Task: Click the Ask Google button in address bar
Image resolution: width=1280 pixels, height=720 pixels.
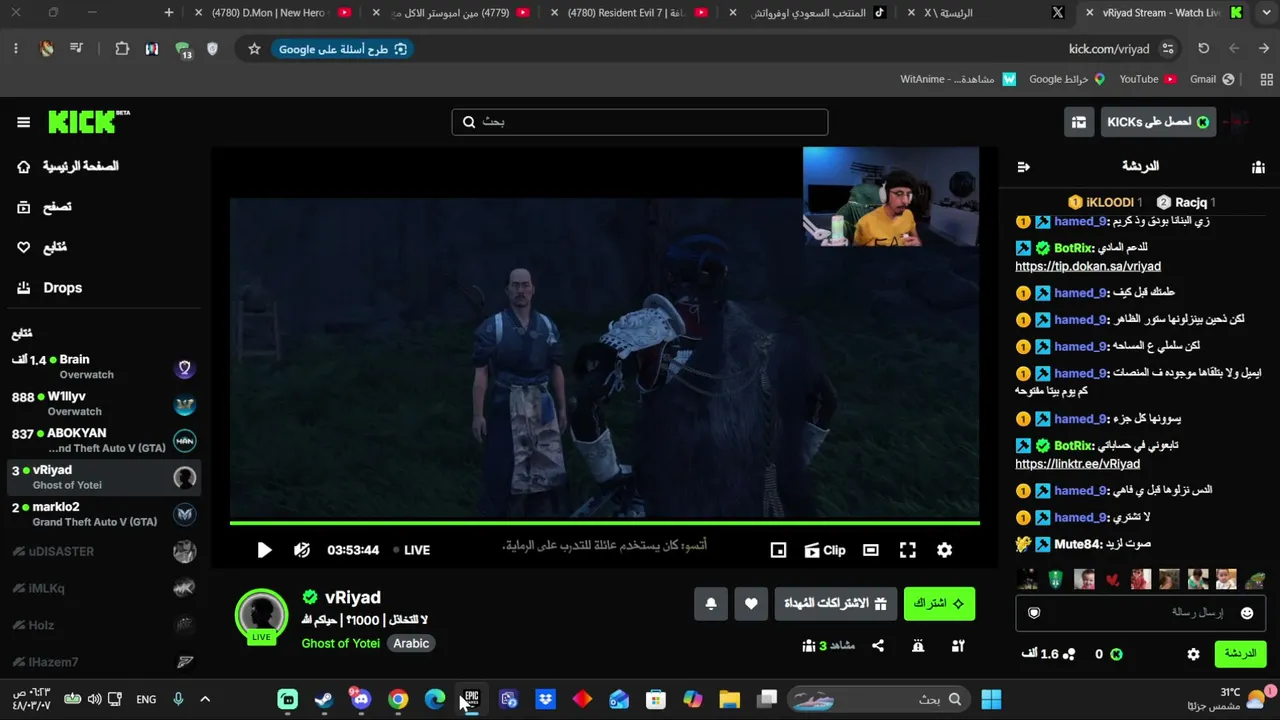Action: tap(343, 49)
